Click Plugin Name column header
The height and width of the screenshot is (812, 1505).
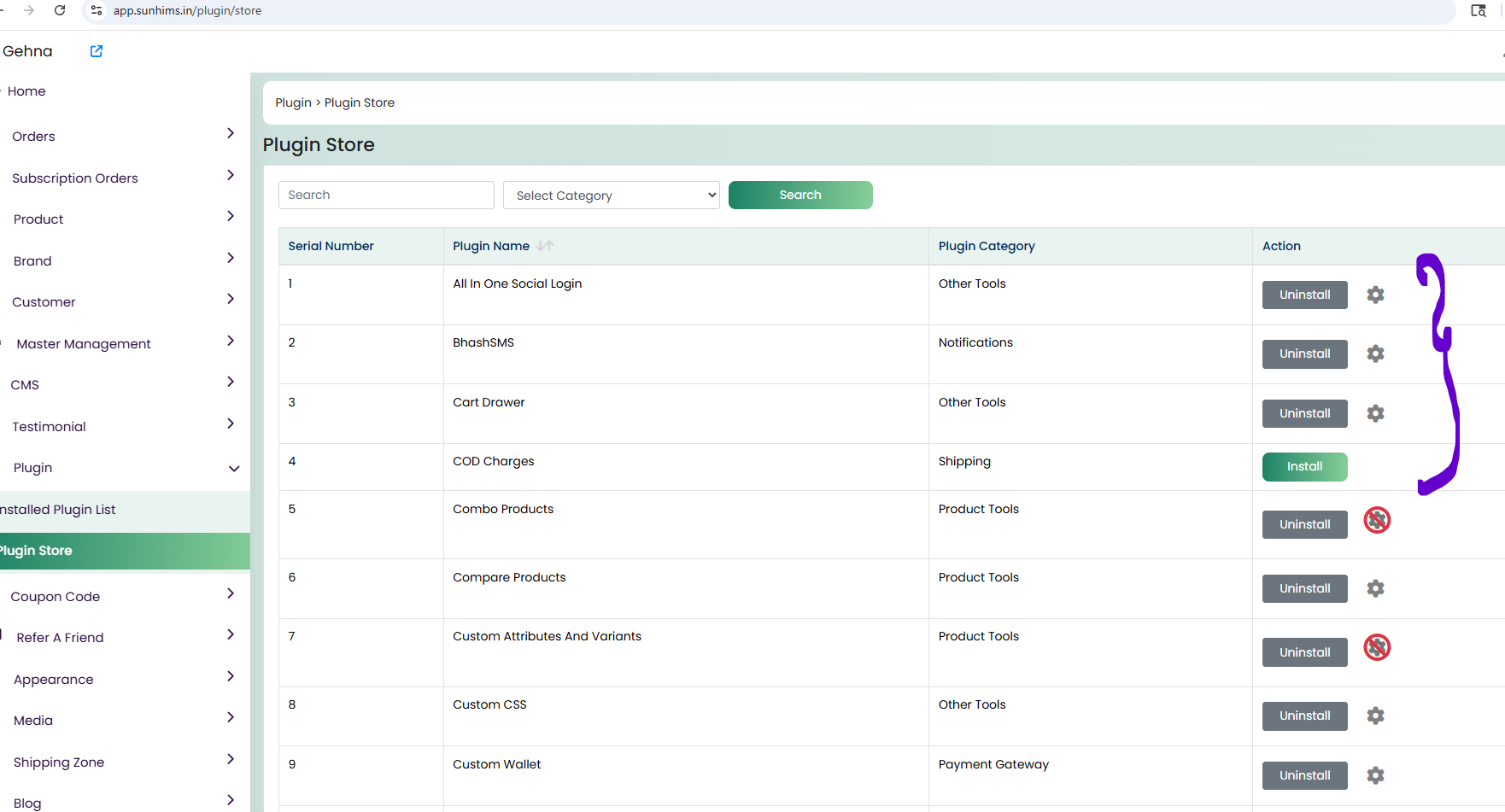[x=491, y=246]
